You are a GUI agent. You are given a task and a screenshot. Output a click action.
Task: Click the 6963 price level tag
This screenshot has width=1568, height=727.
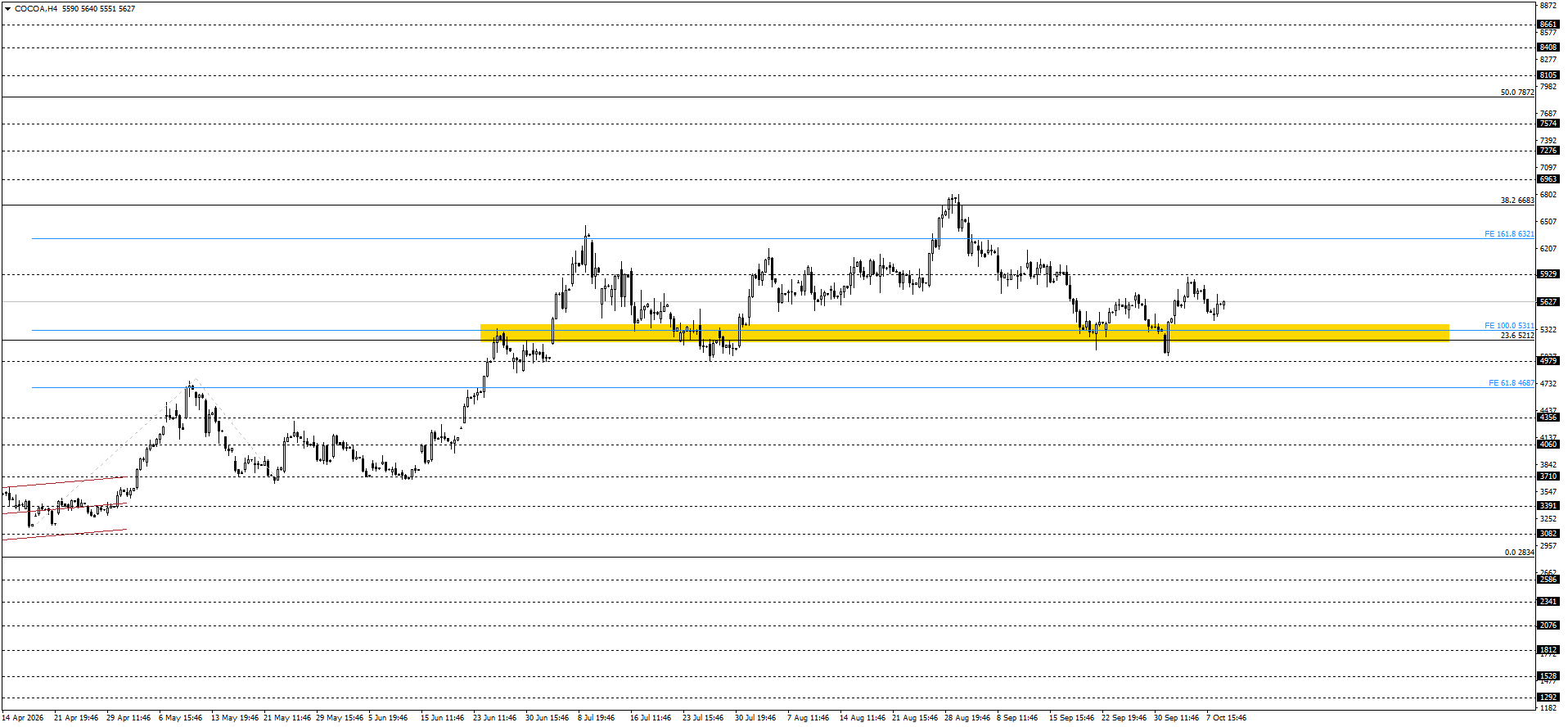(x=1548, y=179)
